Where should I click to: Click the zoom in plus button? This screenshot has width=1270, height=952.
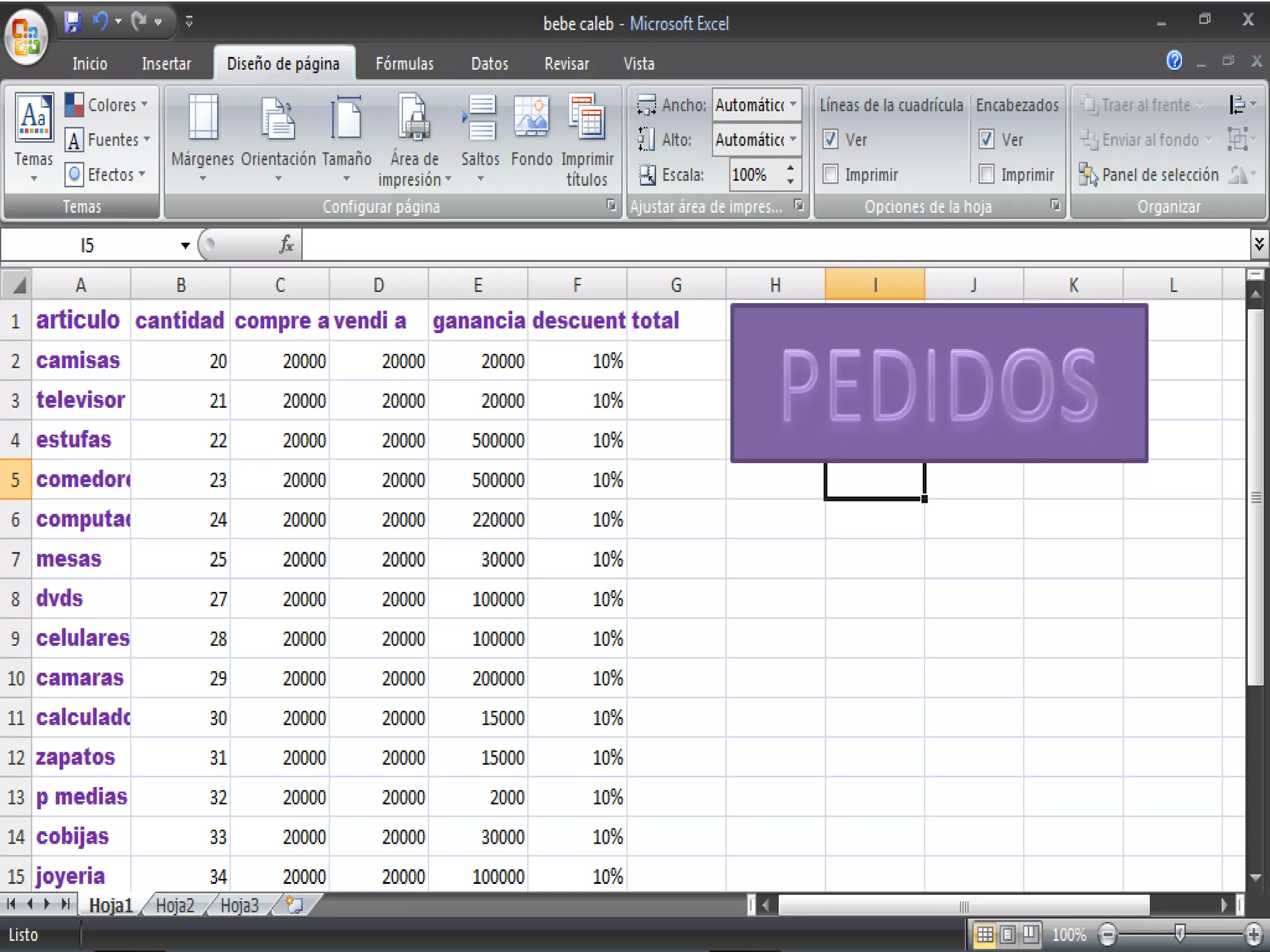[1253, 934]
